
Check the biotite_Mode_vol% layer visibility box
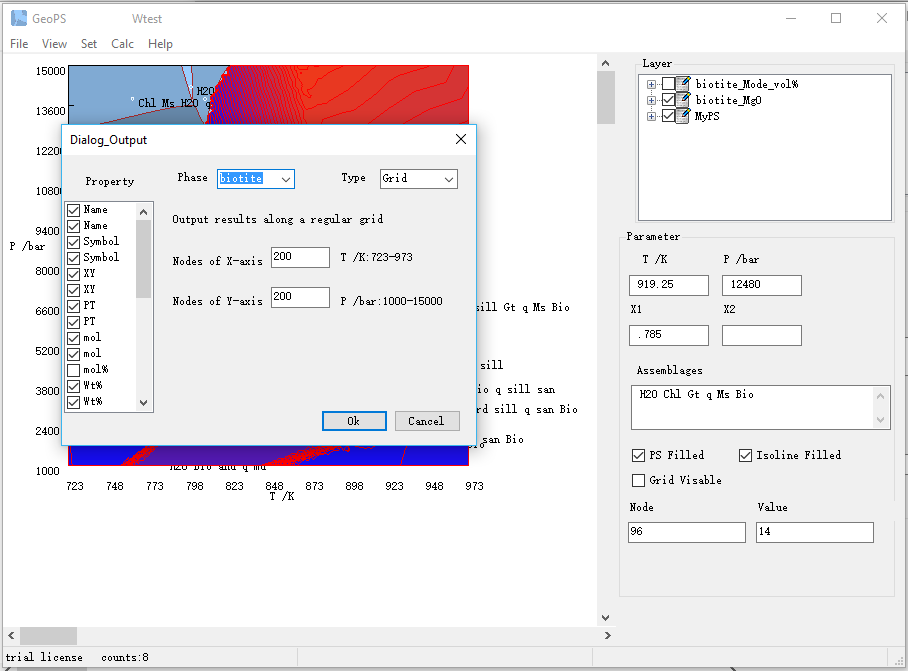(668, 84)
